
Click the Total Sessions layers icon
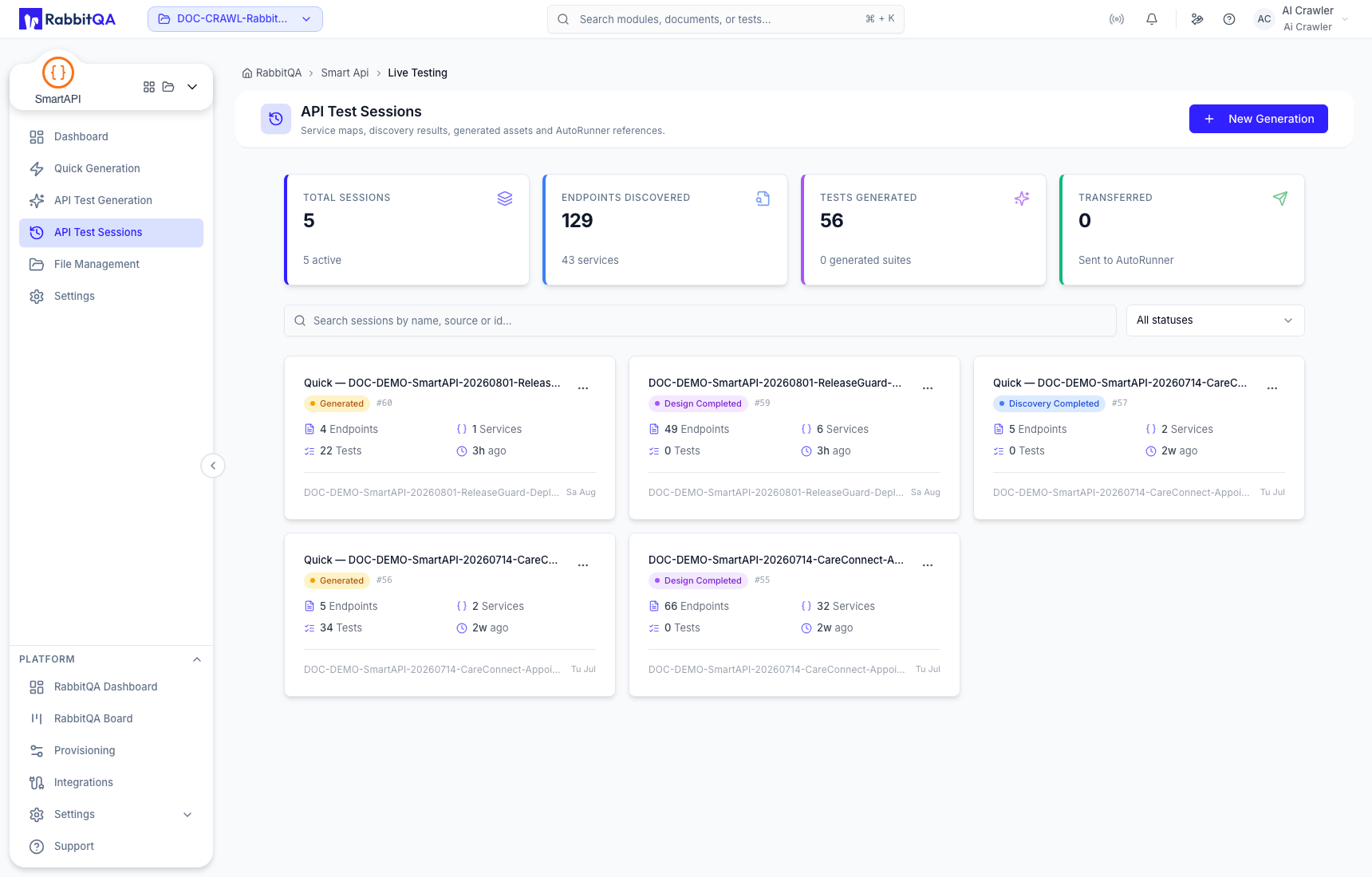pyautogui.click(x=505, y=199)
